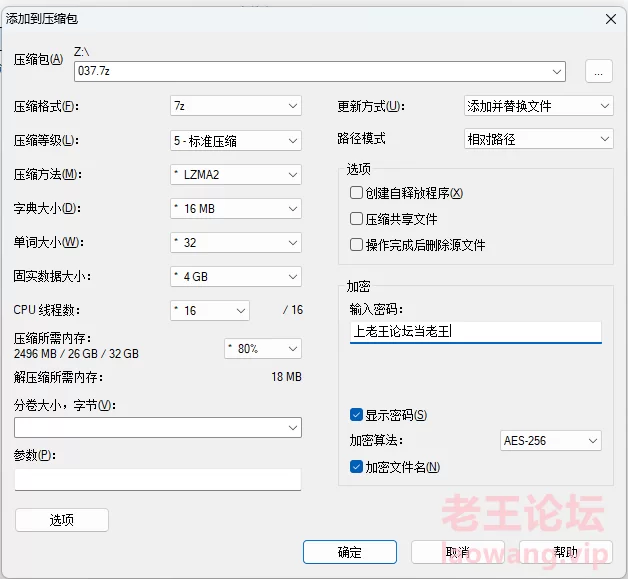Image resolution: width=628 pixels, height=579 pixels.
Task: Expand the 压缩等级 standard compression dropdown
Action: [x=235, y=141]
